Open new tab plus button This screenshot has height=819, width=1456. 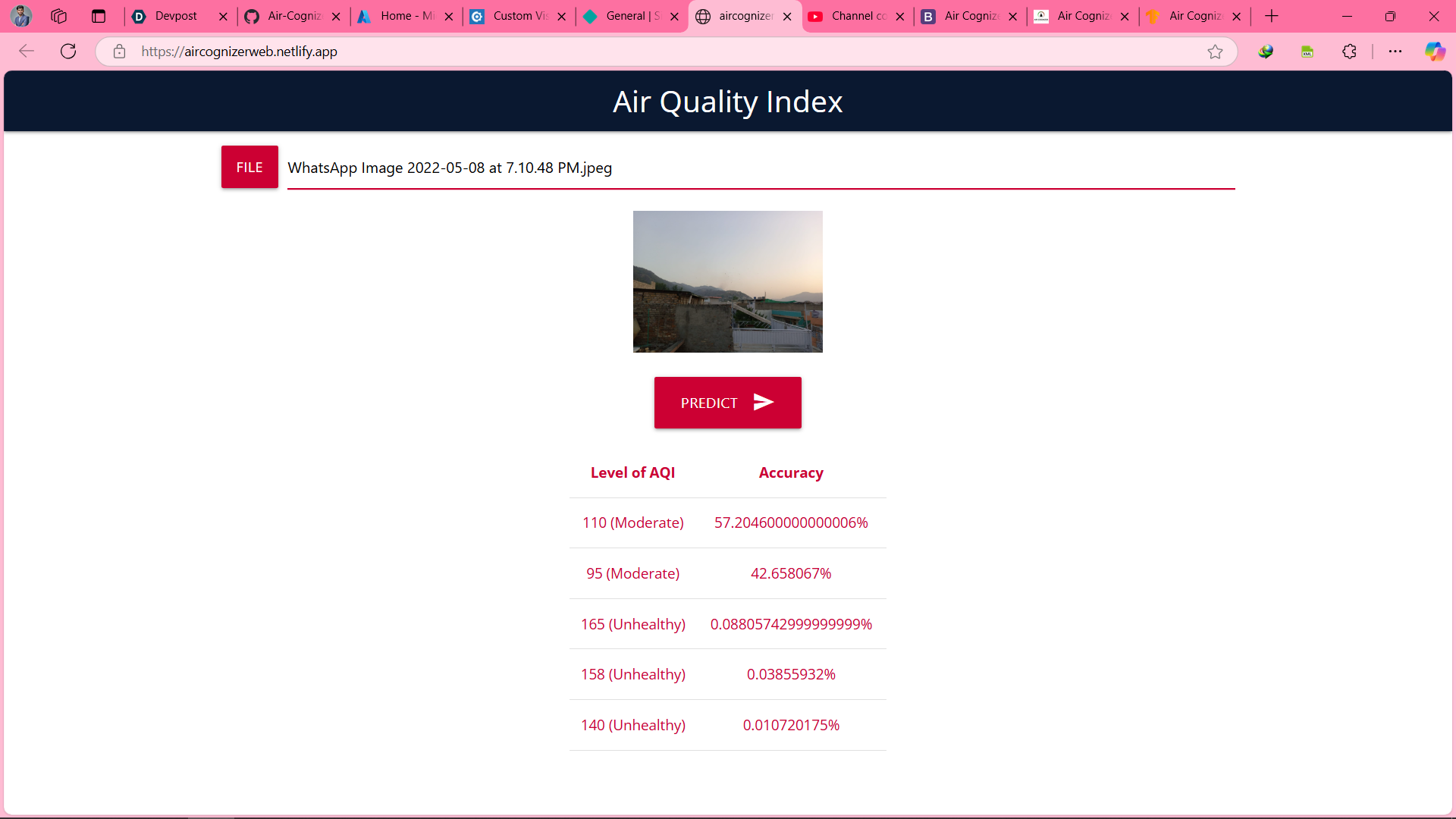tap(1272, 16)
